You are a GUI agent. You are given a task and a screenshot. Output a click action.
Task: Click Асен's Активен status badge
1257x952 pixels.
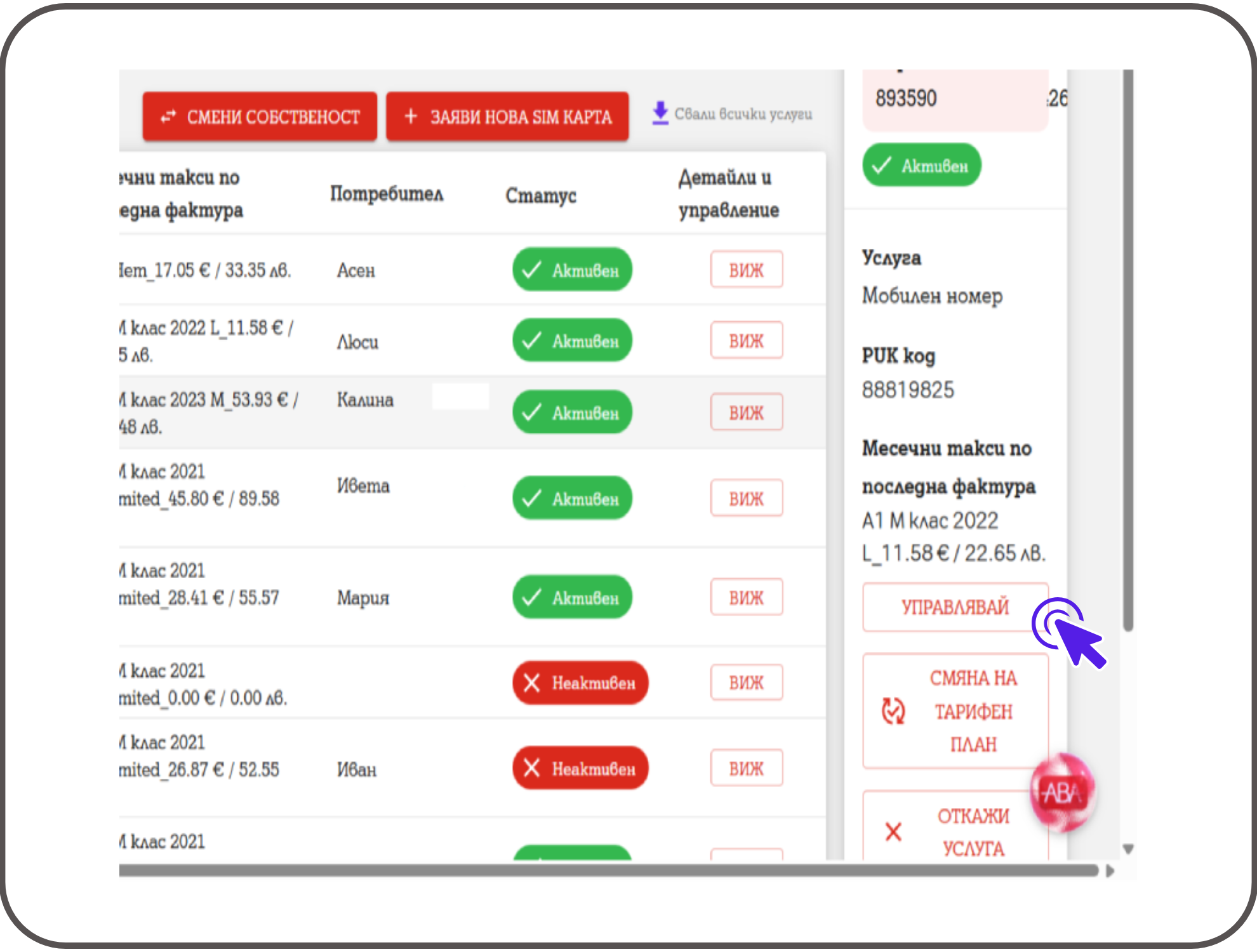[x=572, y=270]
